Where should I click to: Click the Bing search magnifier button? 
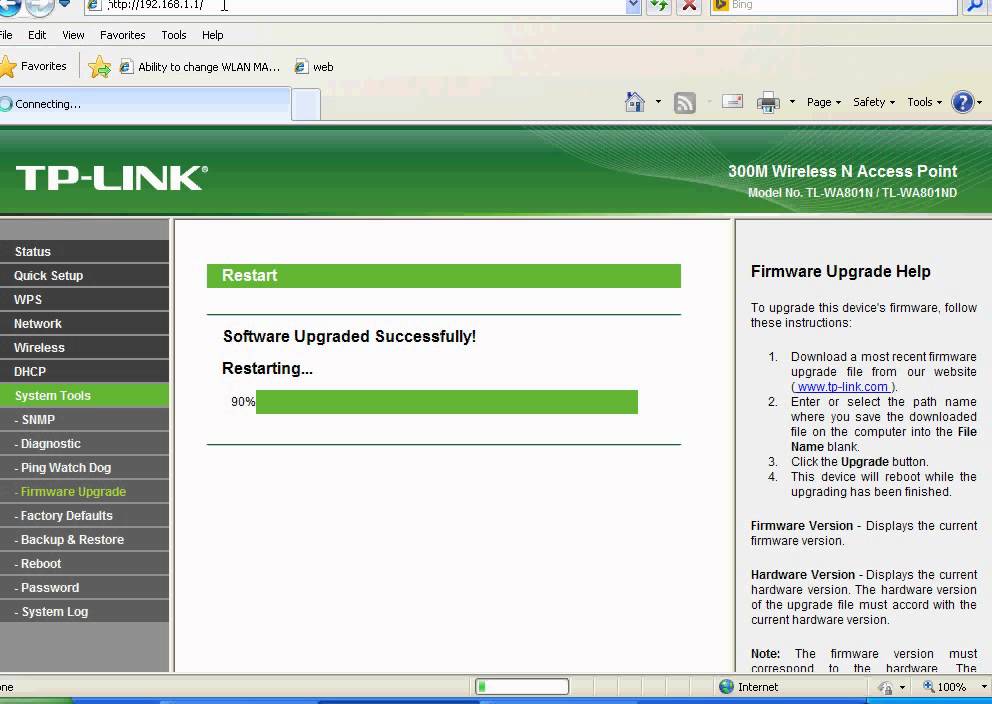click(x=975, y=6)
